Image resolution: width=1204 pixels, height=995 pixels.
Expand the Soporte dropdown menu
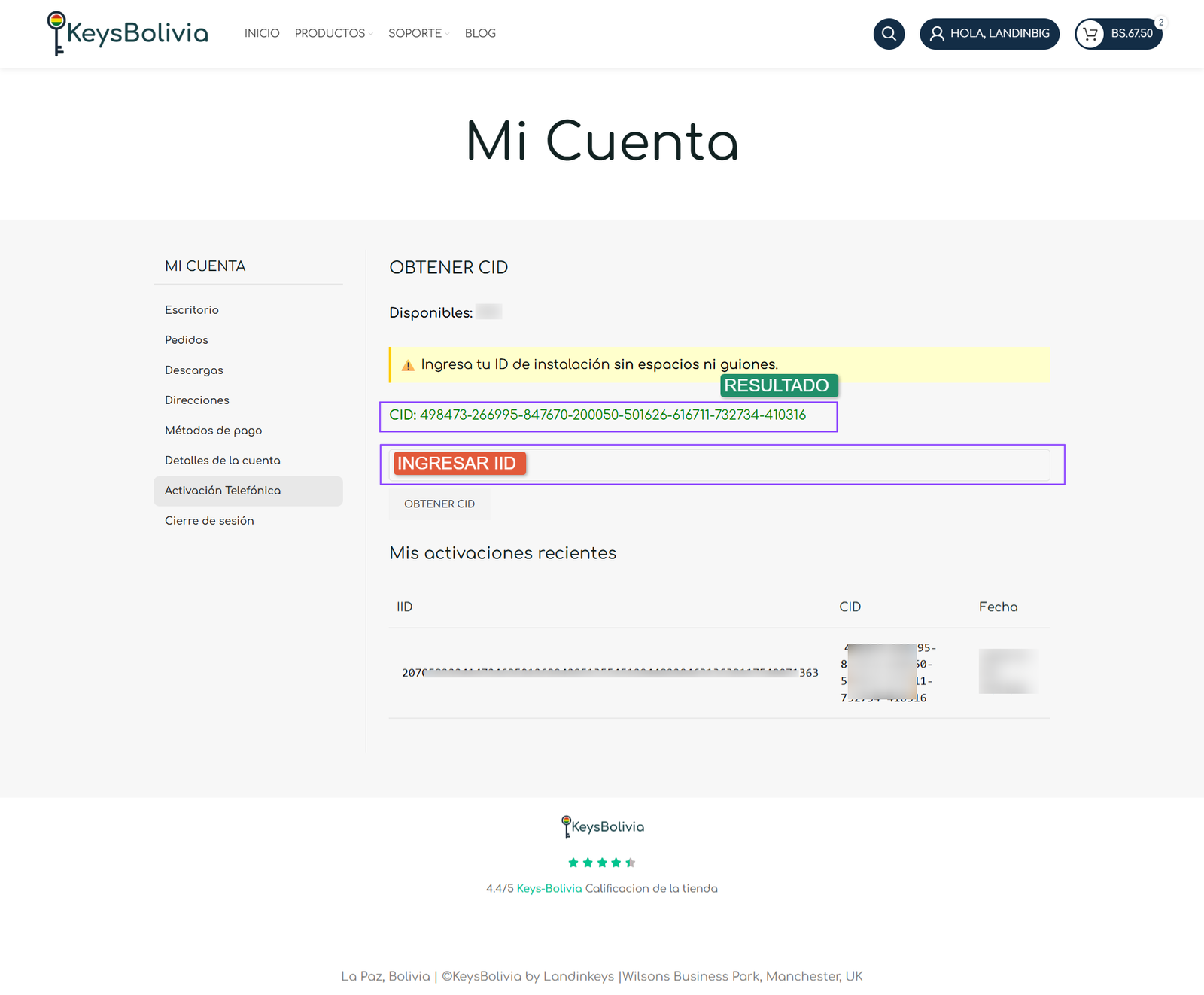click(418, 33)
